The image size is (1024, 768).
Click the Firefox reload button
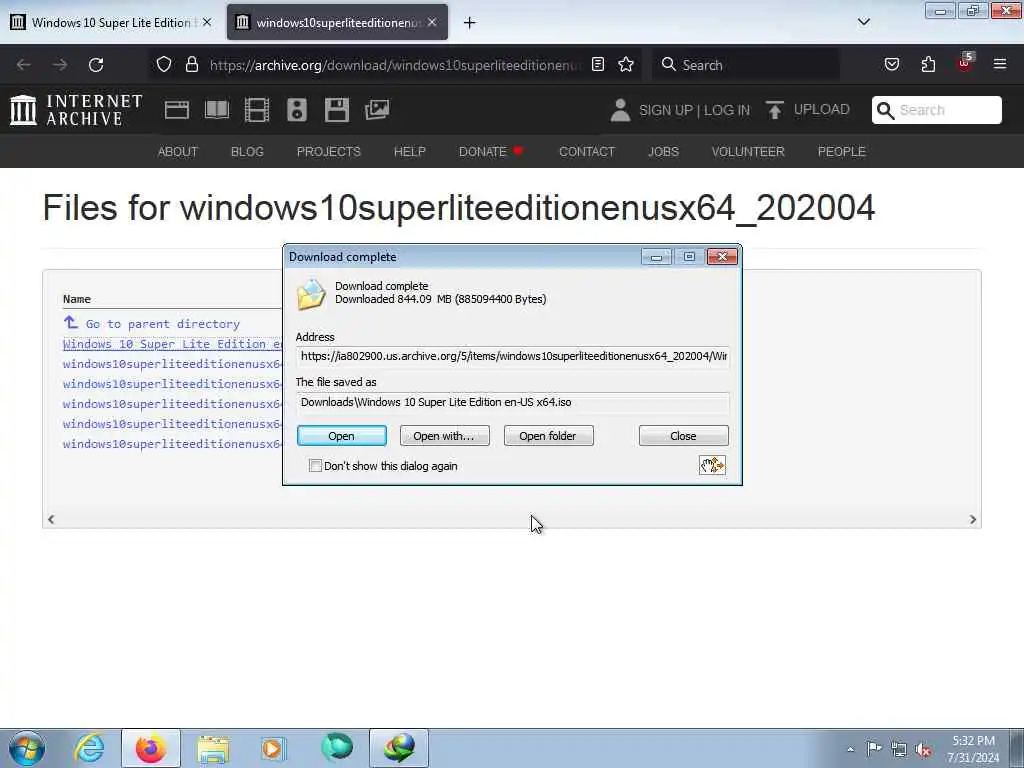click(x=96, y=65)
